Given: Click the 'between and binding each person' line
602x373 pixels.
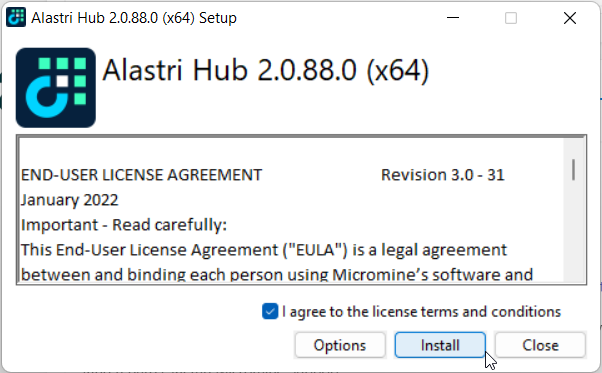Looking at the screenshot, I should 277,274.
